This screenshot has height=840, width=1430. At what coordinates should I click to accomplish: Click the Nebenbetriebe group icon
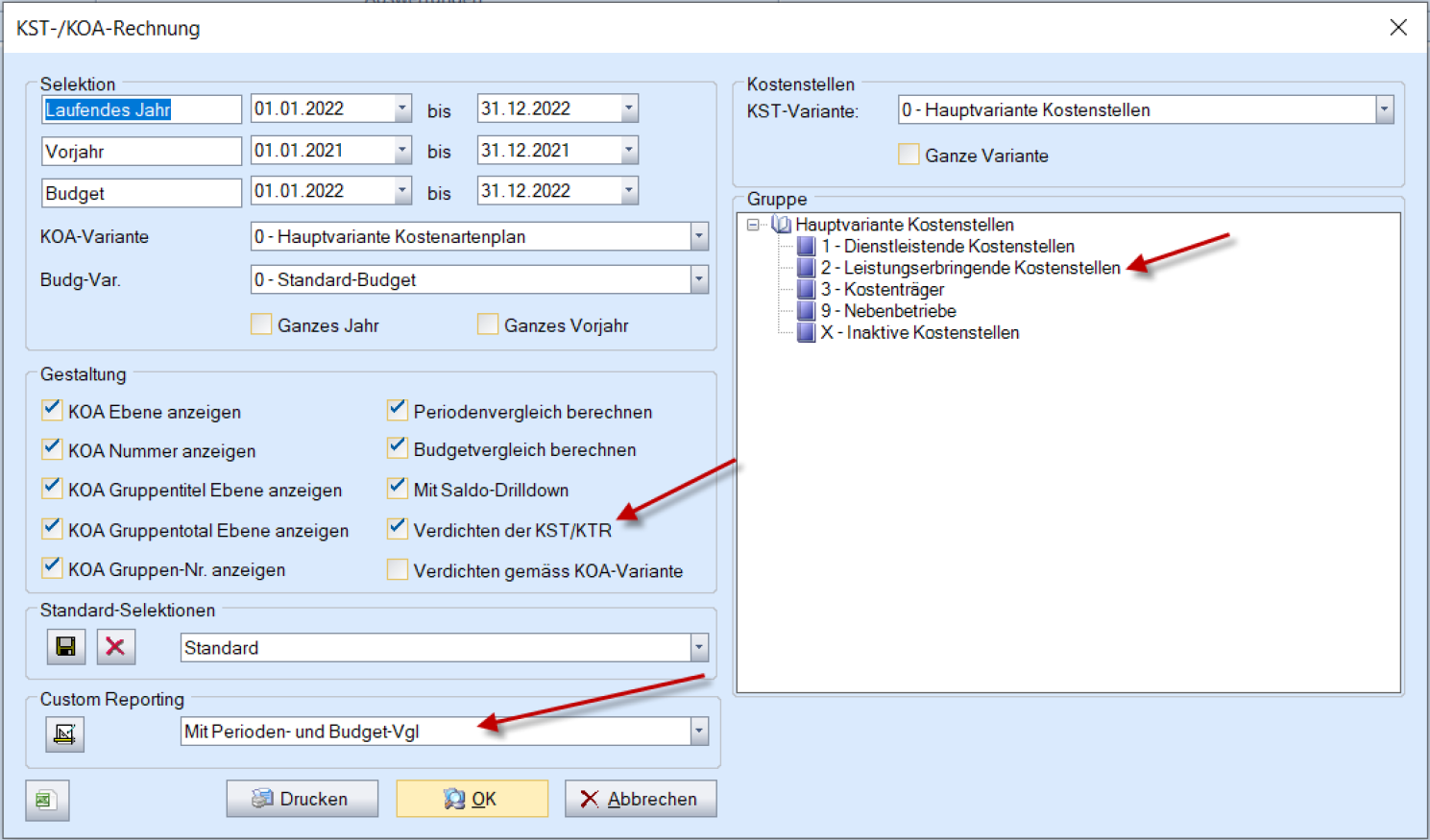click(807, 311)
